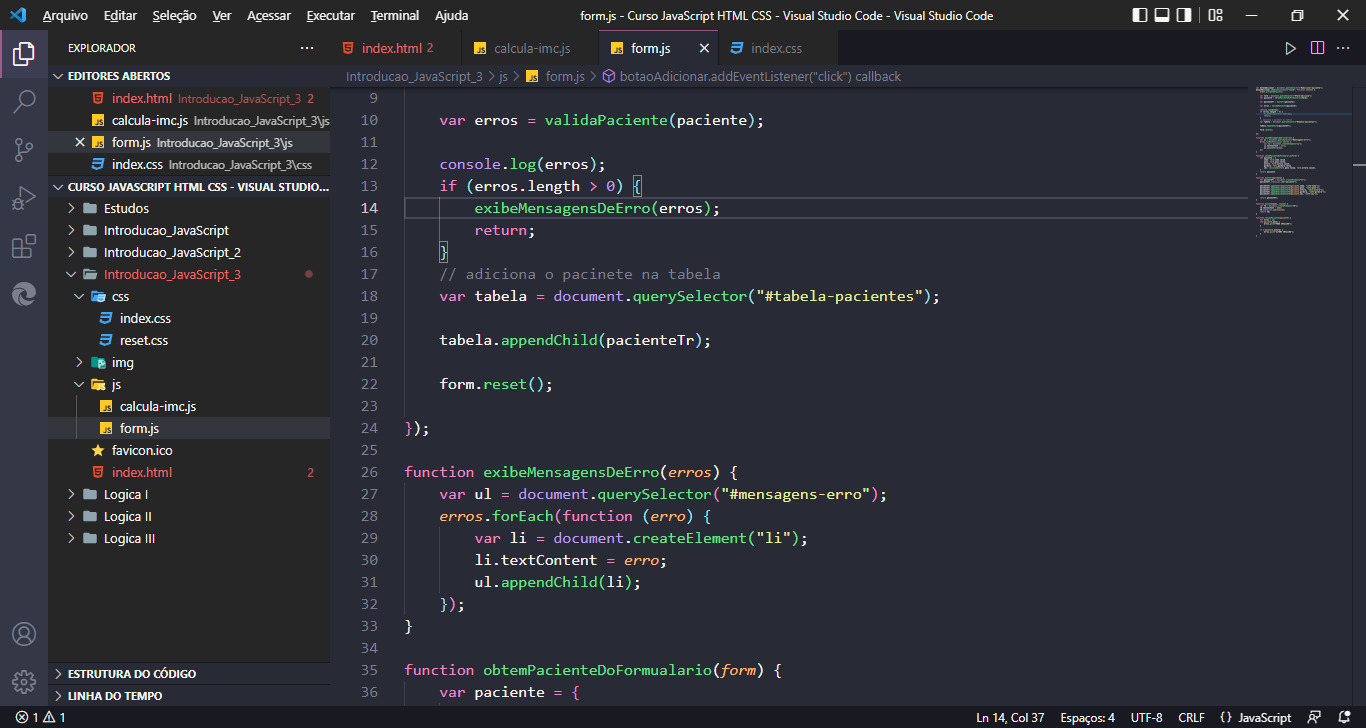Open the Search view in activity bar
The width and height of the screenshot is (1366, 728).
point(24,102)
